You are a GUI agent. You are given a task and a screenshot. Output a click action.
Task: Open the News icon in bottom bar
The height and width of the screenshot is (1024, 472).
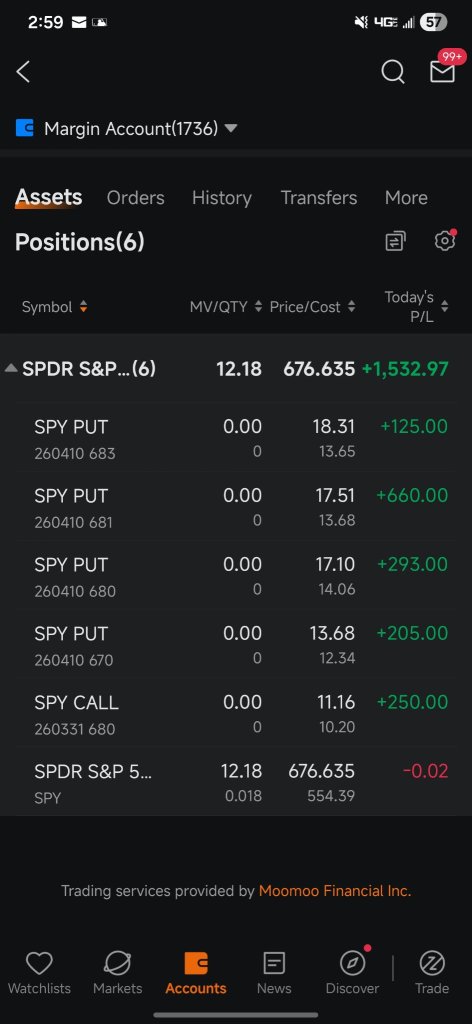tap(274, 973)
